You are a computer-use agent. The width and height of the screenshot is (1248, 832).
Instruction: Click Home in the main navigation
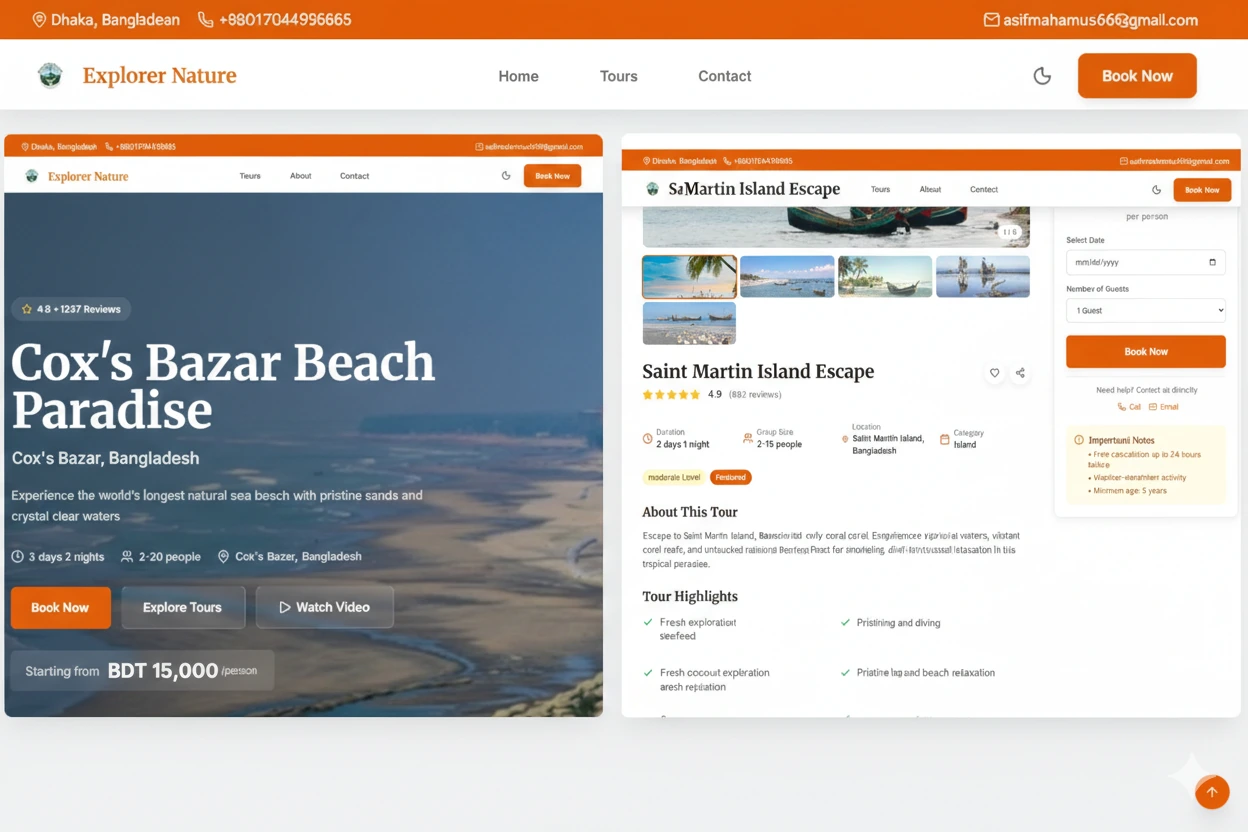coord(518,76)
